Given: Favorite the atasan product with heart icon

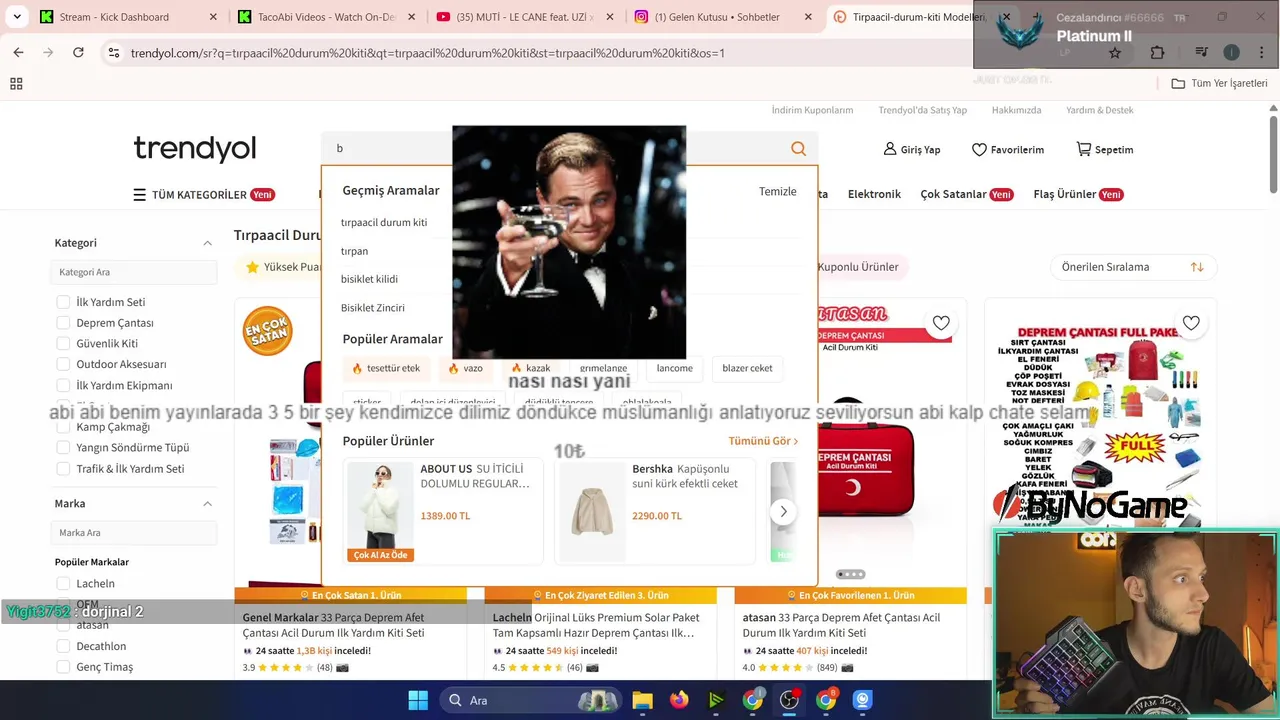Looking at the screenshot, I should pyautogui.click(x=941, y=323).
